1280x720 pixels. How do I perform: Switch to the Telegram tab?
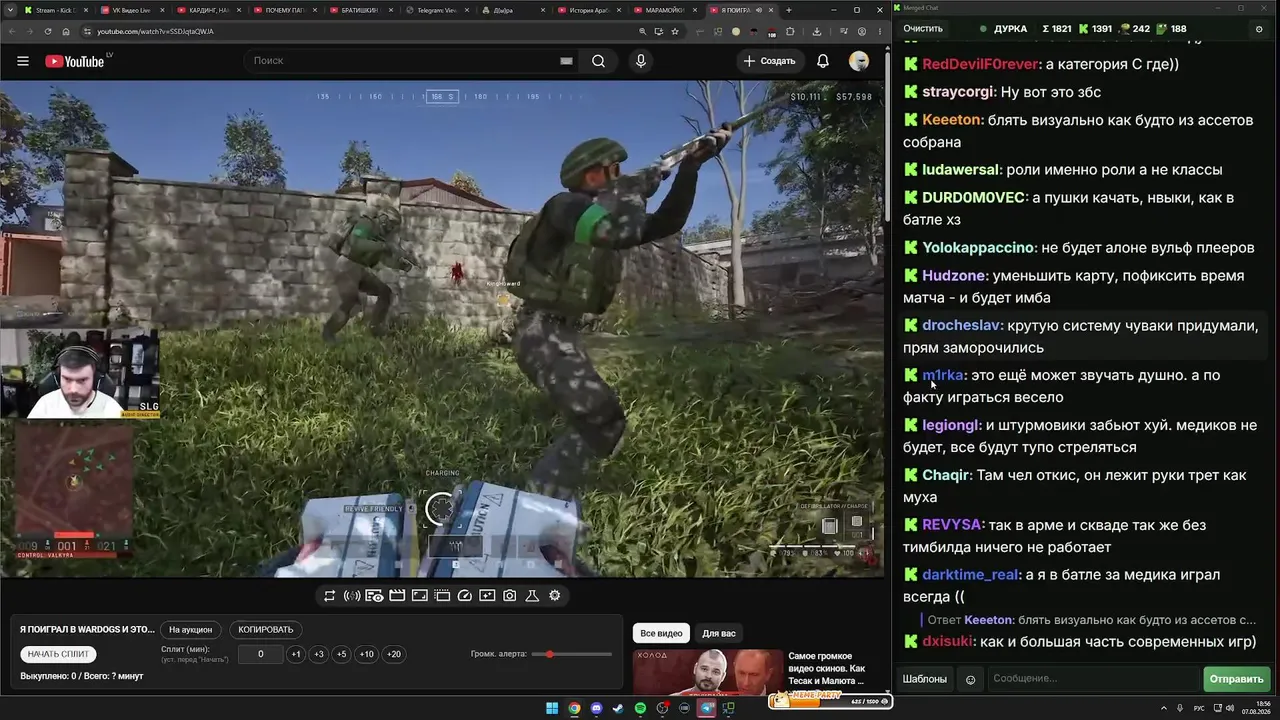[x=435, y=10]
